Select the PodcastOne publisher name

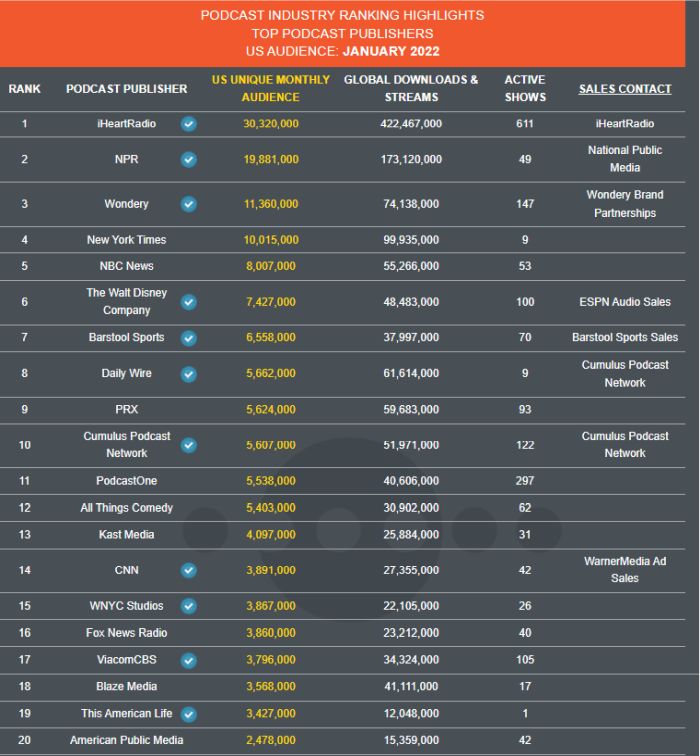126,481
